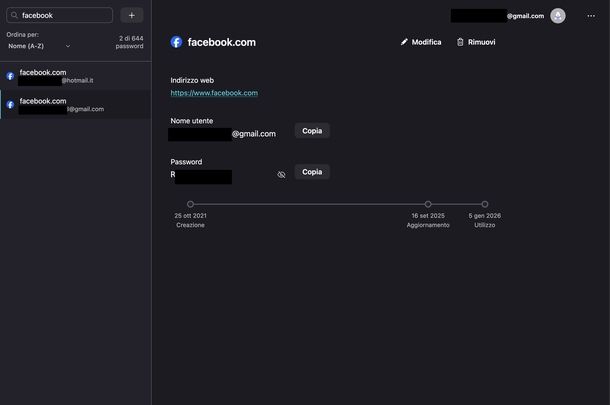
Task: Click the pencil Modifica icon
Action: coord(404,42)
